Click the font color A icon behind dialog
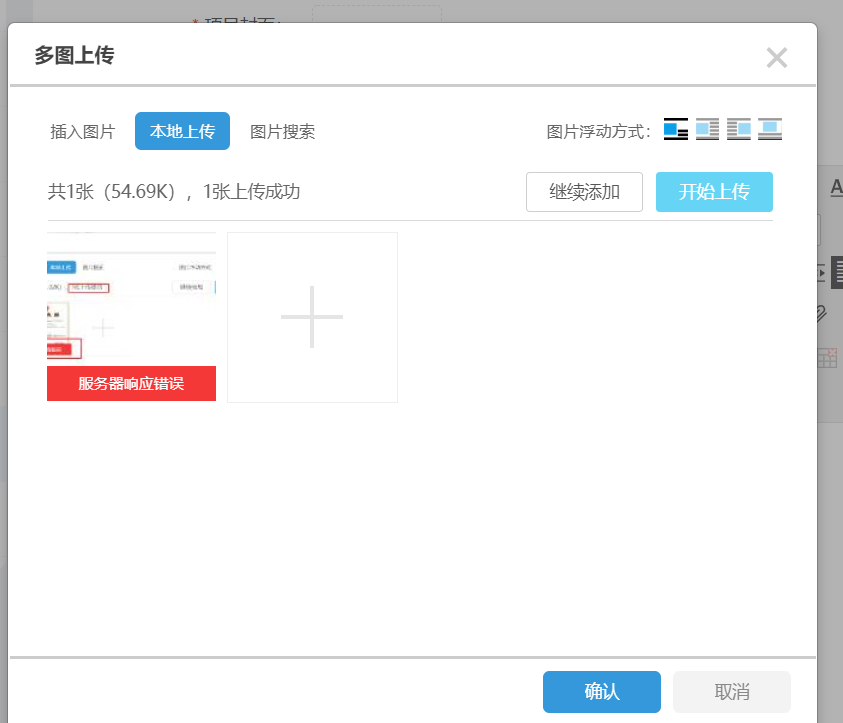This screenshot has width=843, height=723. click(x=836, y=187)
